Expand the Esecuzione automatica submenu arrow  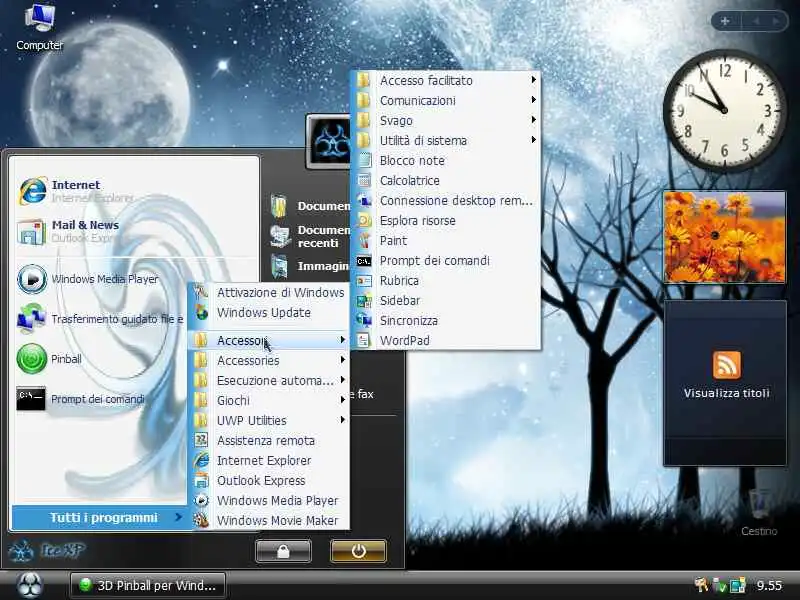342,380
